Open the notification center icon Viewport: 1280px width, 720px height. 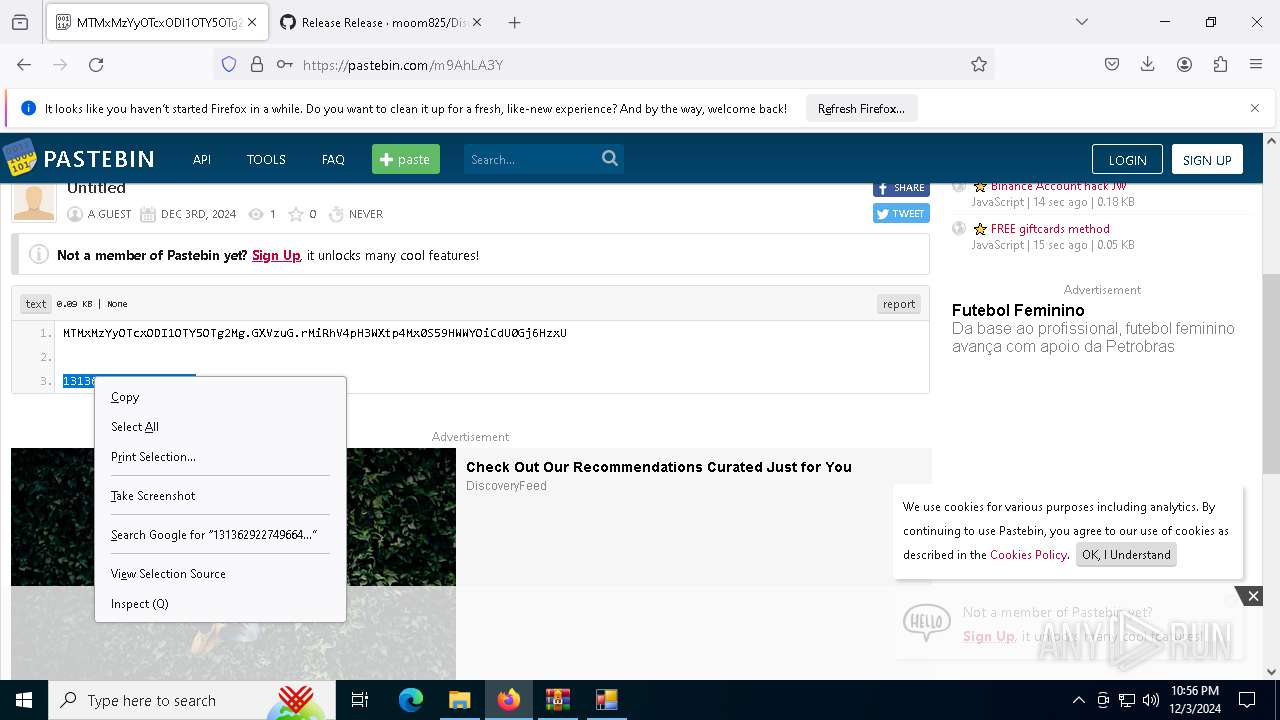pyautogui.click(x=1247, y=700)
